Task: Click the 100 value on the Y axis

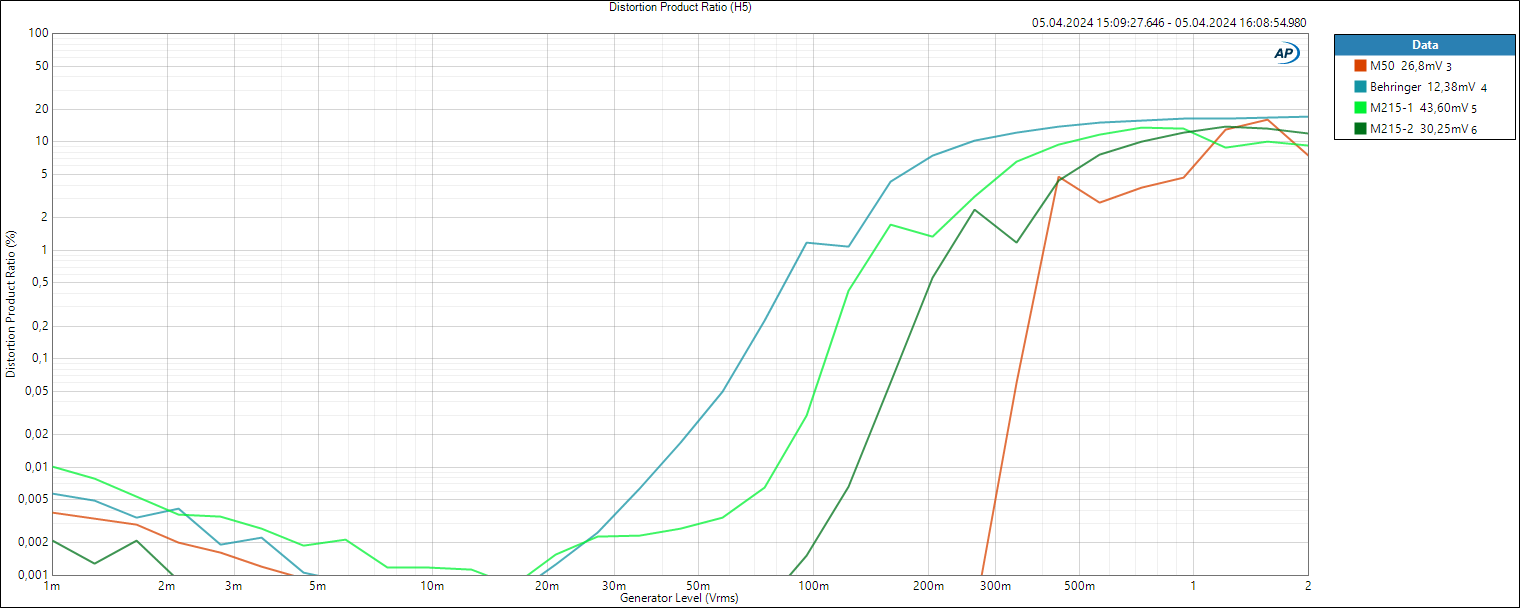Action: click(x=39, y=33)
